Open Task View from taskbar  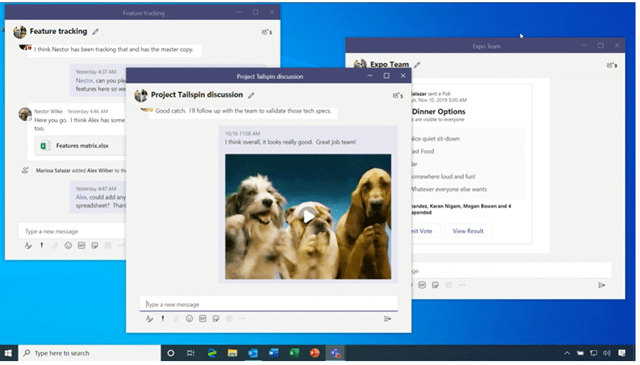(191, 353)
